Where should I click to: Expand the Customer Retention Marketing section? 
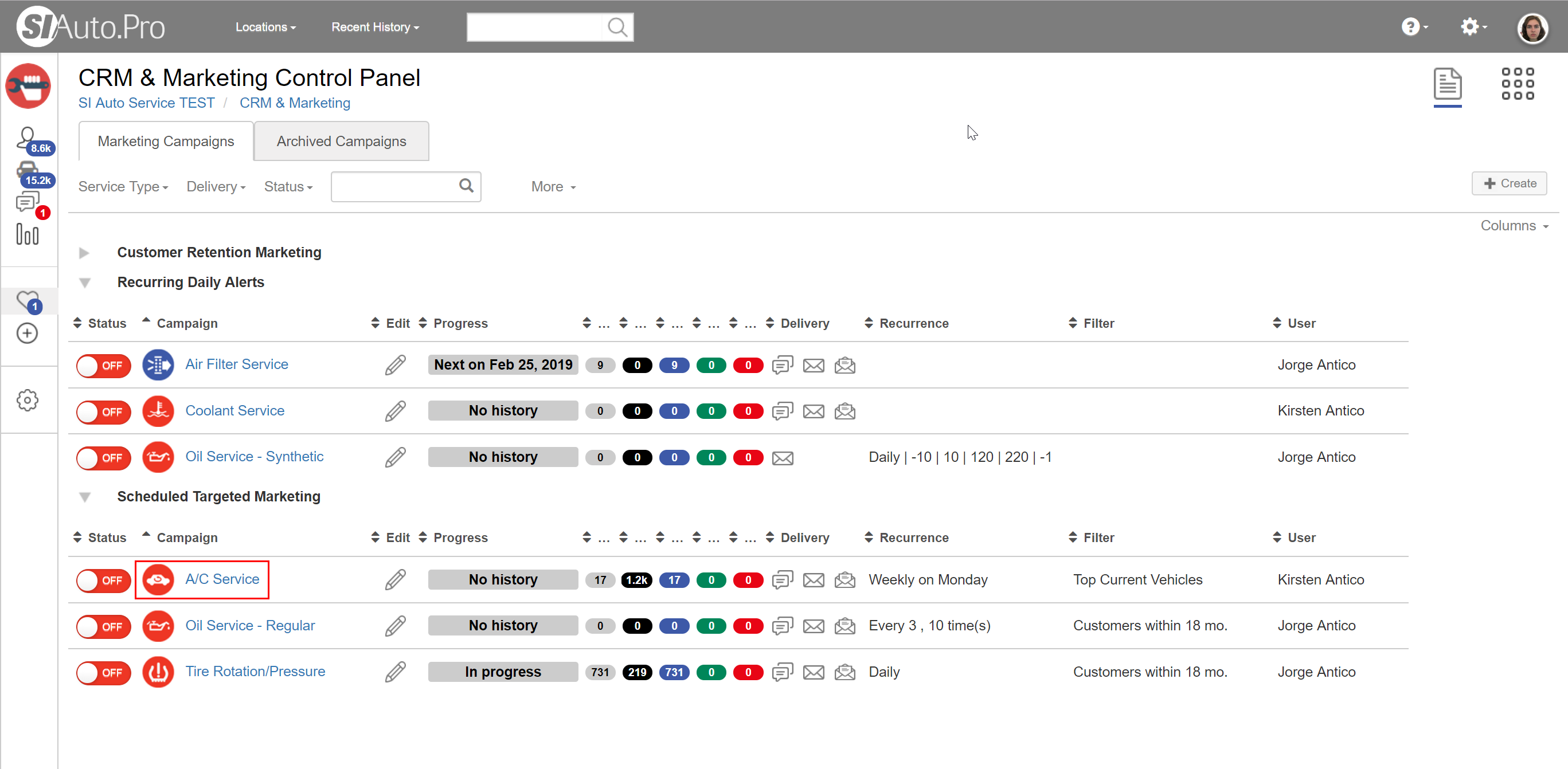pyautogui.click(x=85, y=253)
